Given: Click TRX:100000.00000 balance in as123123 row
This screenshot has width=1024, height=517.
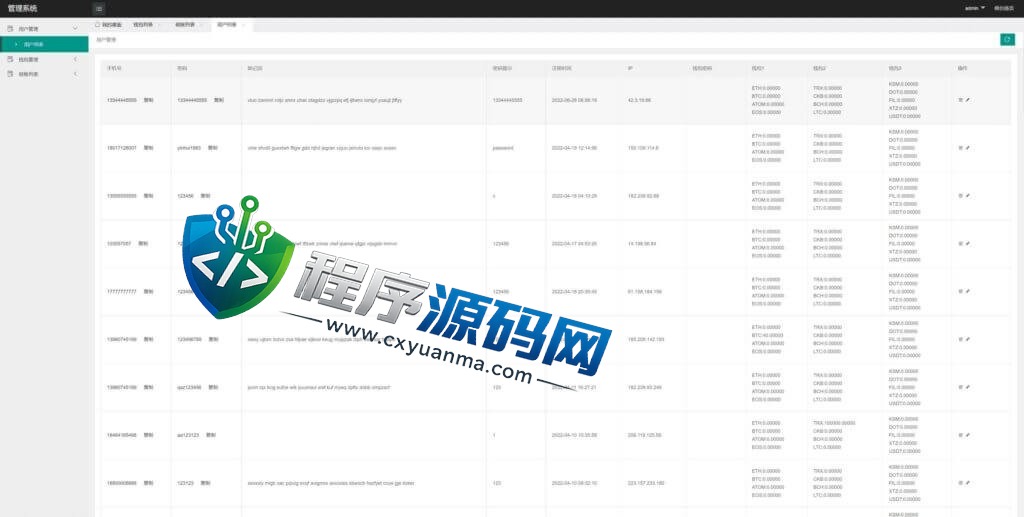Looking at the screenshot, I should (x=834, y=423).
